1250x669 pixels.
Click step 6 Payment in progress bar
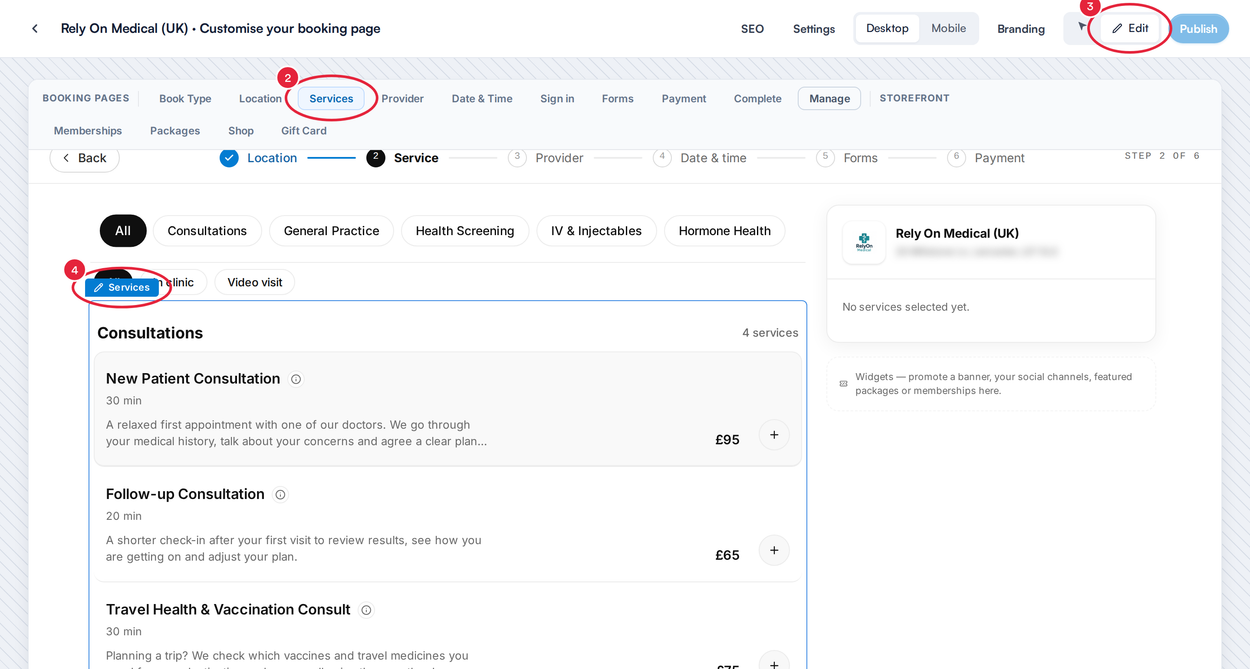985,158
